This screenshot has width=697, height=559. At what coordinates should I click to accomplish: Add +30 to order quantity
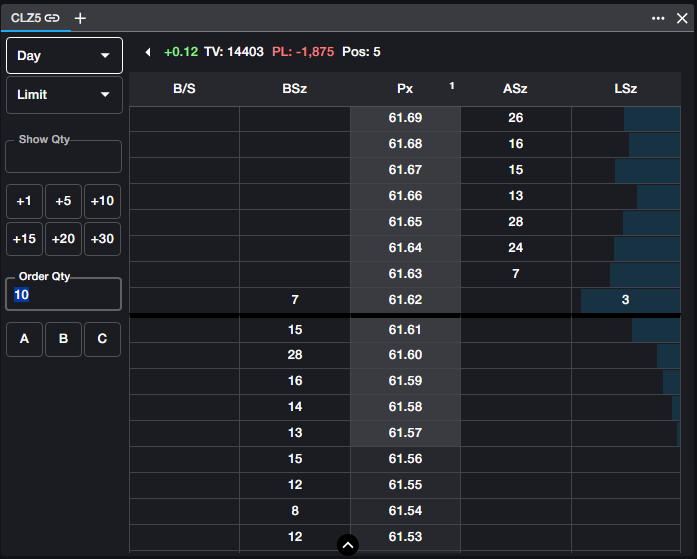click(102, 239)
